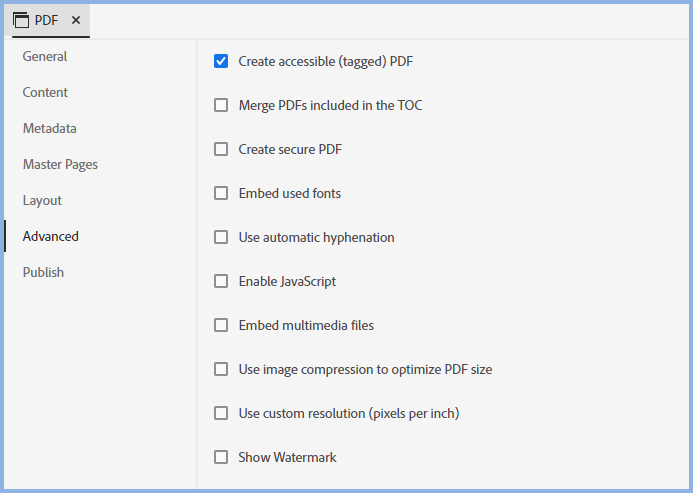Enable Use custom resolution checkbox

(x=221, y=414)
